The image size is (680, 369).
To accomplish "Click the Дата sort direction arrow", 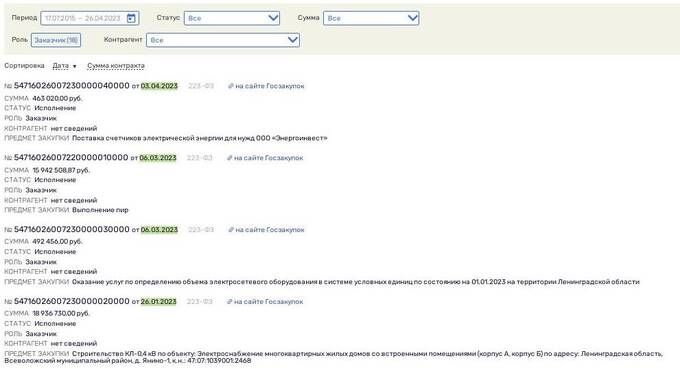I will point(75,66).
